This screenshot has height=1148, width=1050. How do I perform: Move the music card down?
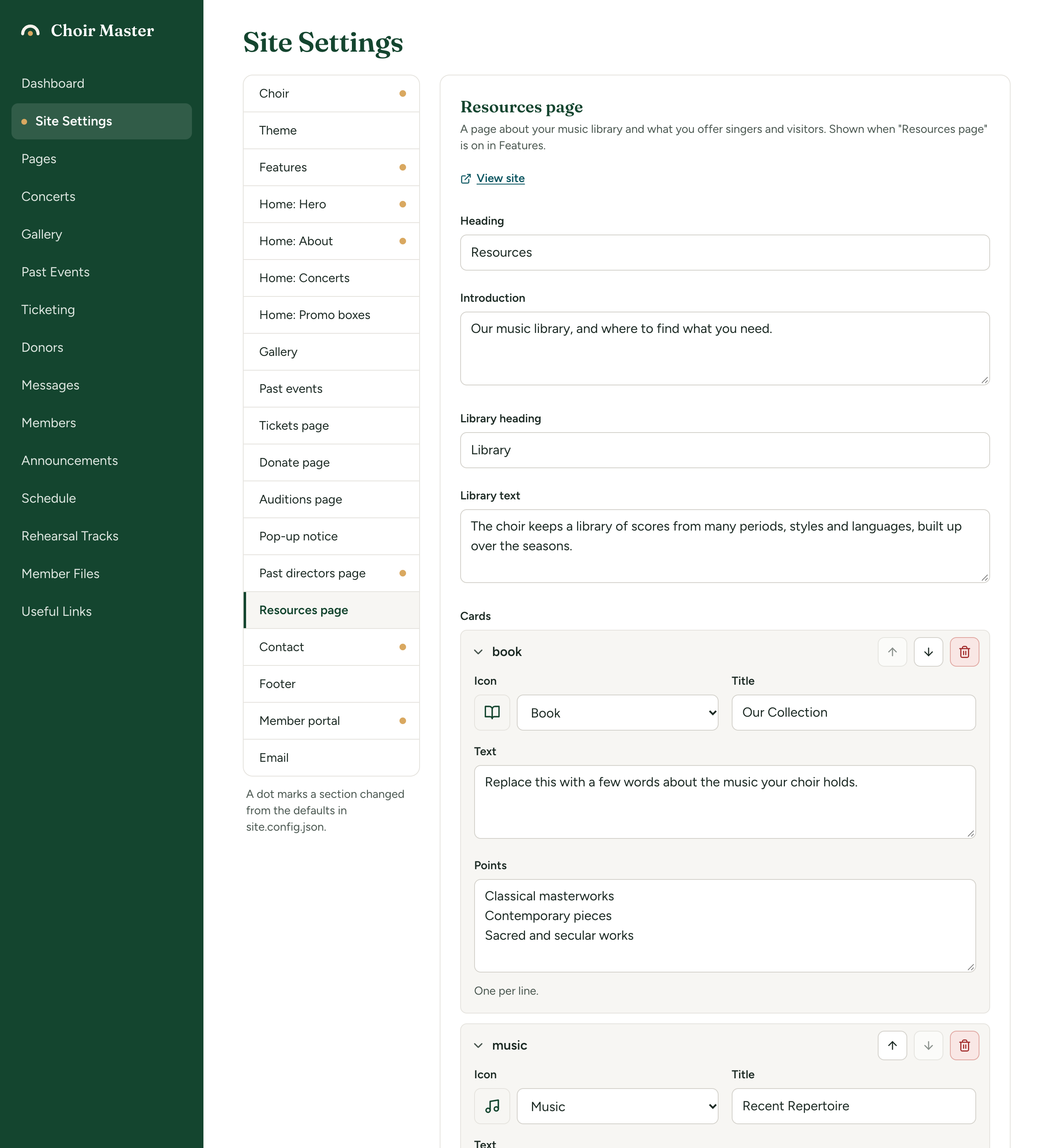coord(928,1045)
